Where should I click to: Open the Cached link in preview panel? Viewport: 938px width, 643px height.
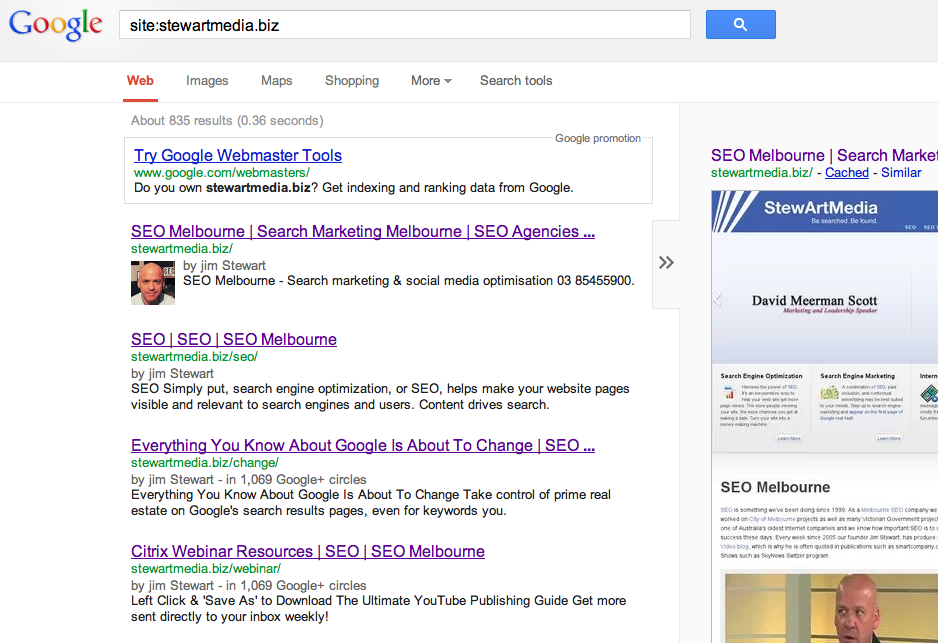846,173
